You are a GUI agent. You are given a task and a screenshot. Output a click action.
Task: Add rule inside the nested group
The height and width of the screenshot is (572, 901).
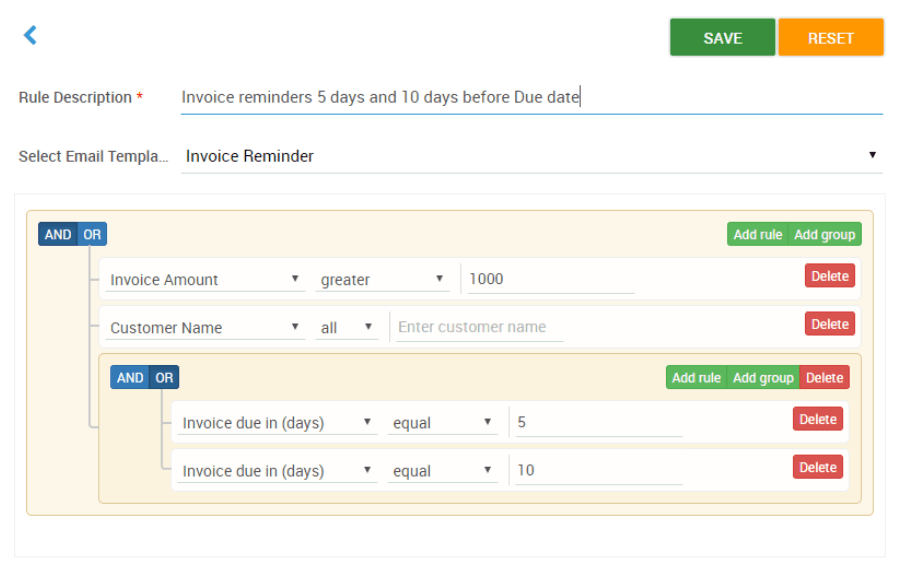[696, 378]
